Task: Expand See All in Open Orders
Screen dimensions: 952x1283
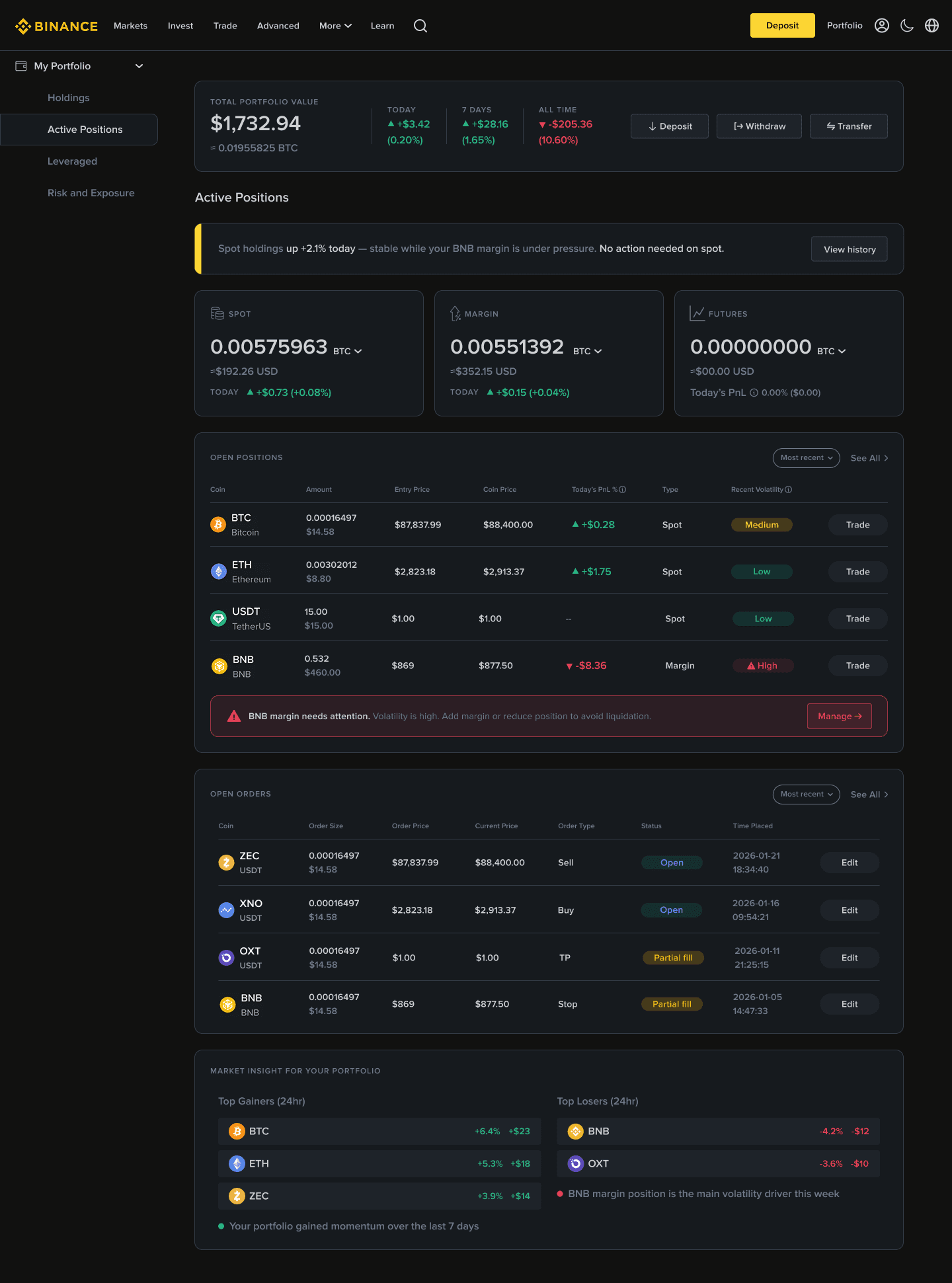Action: click(869, 795)
